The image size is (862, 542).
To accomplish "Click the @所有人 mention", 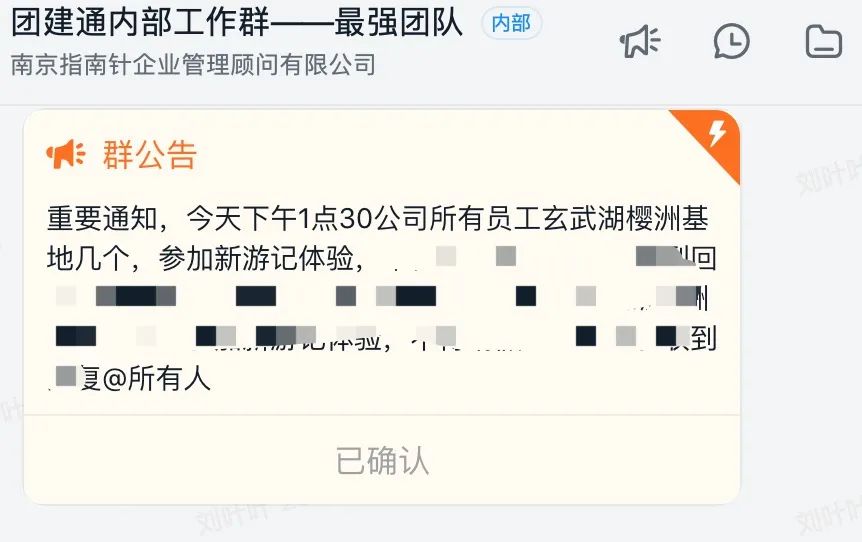I will 157,379.
